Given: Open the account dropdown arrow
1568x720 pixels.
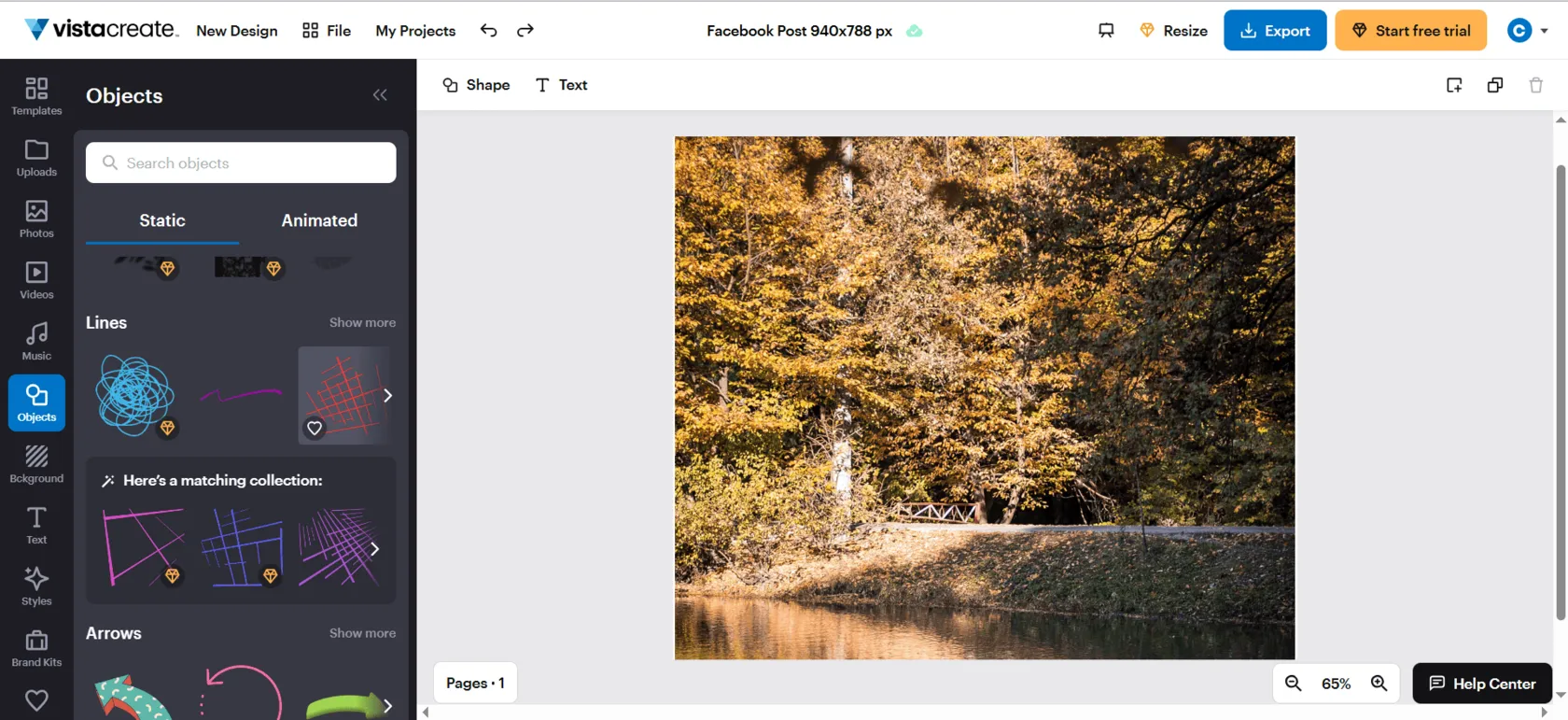Looking at the screenshot, I should (x=1544, y=31).
